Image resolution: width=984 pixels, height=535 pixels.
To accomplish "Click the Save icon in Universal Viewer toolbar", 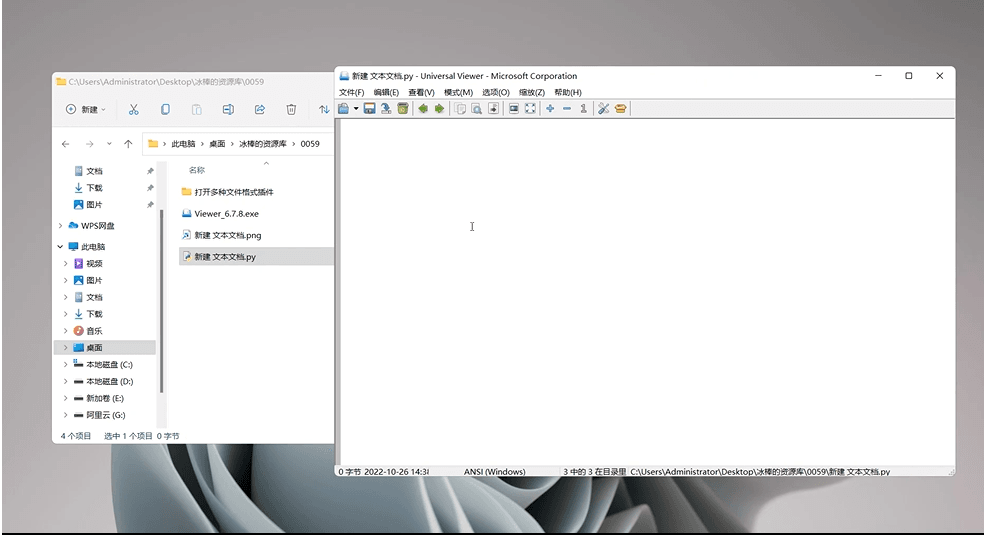I will tap(369, 108).
